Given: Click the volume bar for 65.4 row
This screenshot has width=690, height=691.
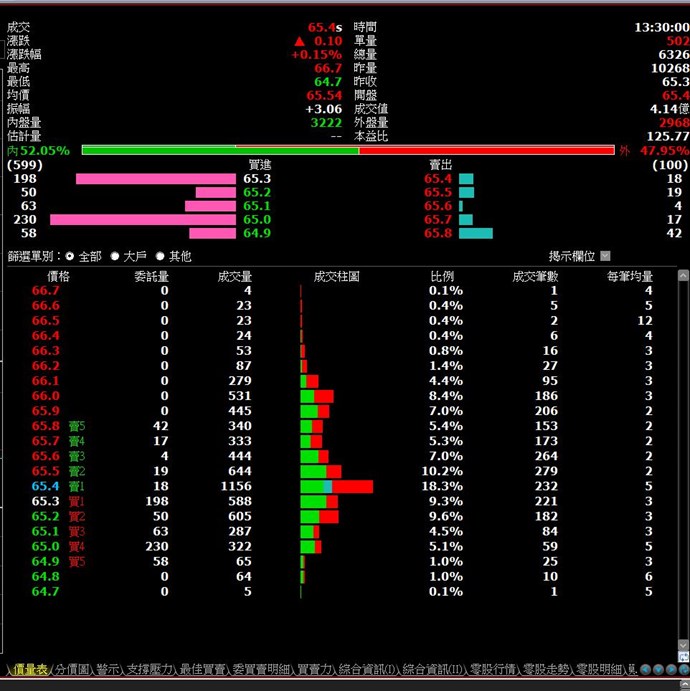Looking at the screenshot, I should 337,487.
